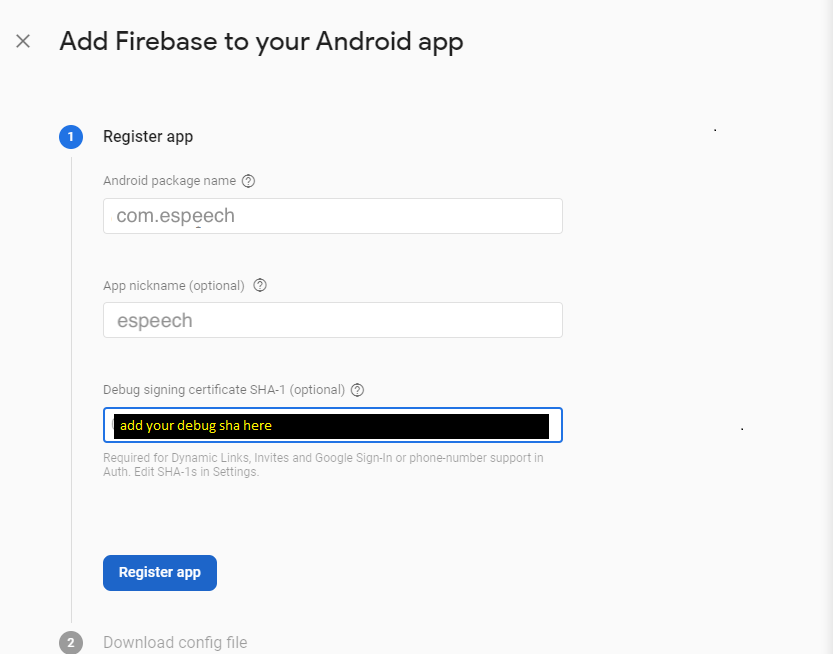Click into the App nickname field
833x654 pixels.
point(332,320)
